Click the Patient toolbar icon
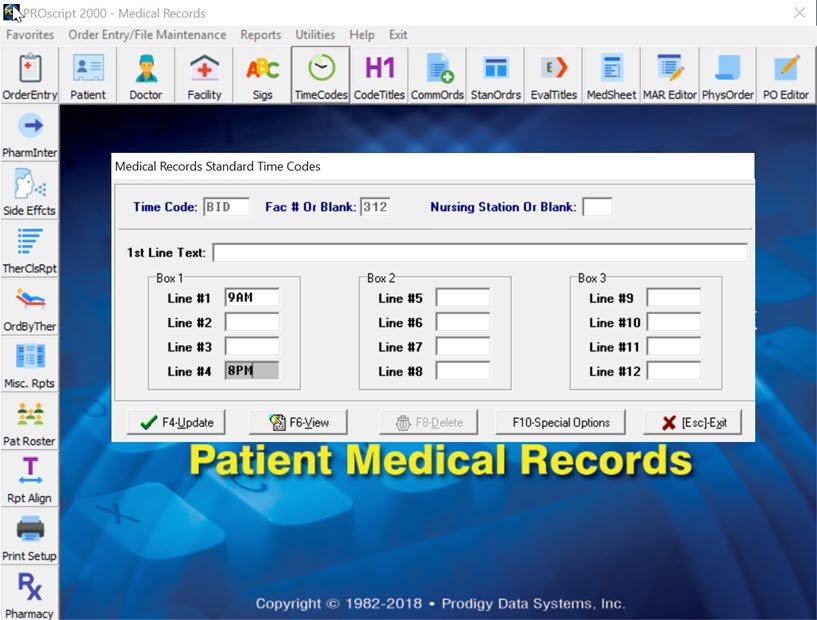The width and height of the screenshot is (817, 620). pyautogui.click(x=88, y=76)
